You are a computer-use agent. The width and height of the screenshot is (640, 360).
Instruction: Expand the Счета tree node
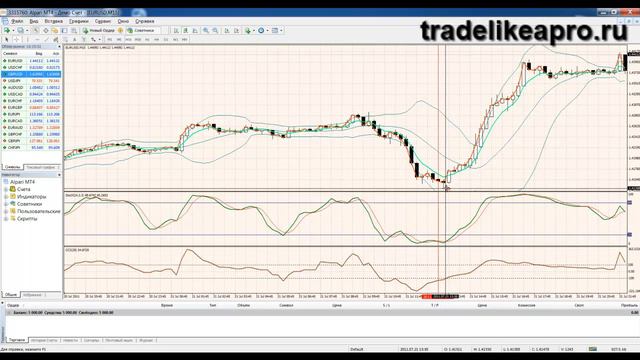coord(6,189)
